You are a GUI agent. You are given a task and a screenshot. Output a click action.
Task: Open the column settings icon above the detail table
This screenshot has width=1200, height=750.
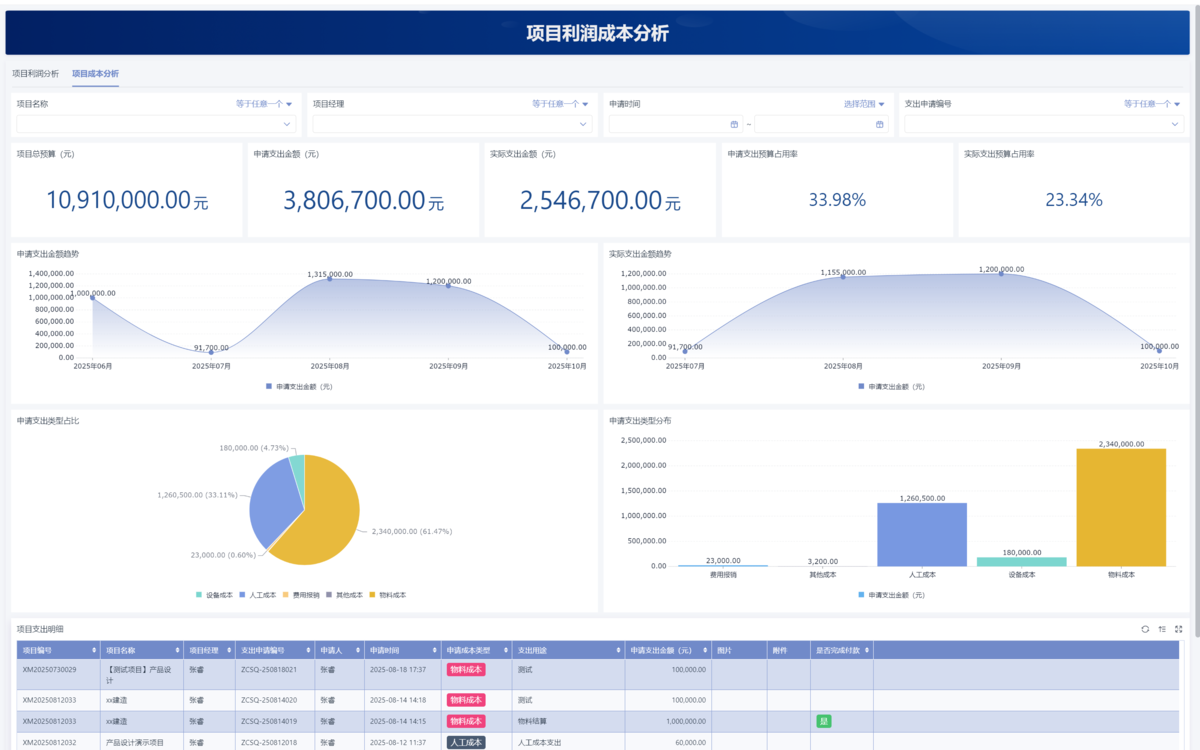[x=1162, y=629]
